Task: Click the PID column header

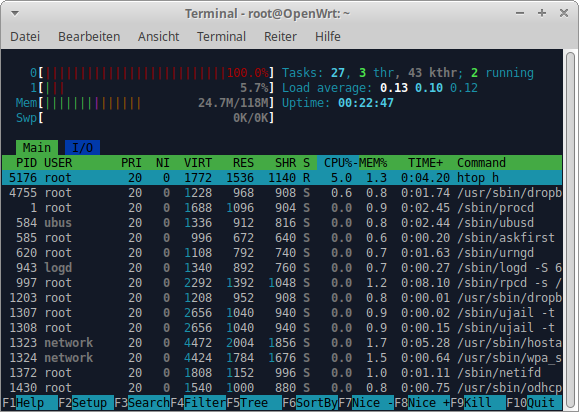Action: click(26, 163)
